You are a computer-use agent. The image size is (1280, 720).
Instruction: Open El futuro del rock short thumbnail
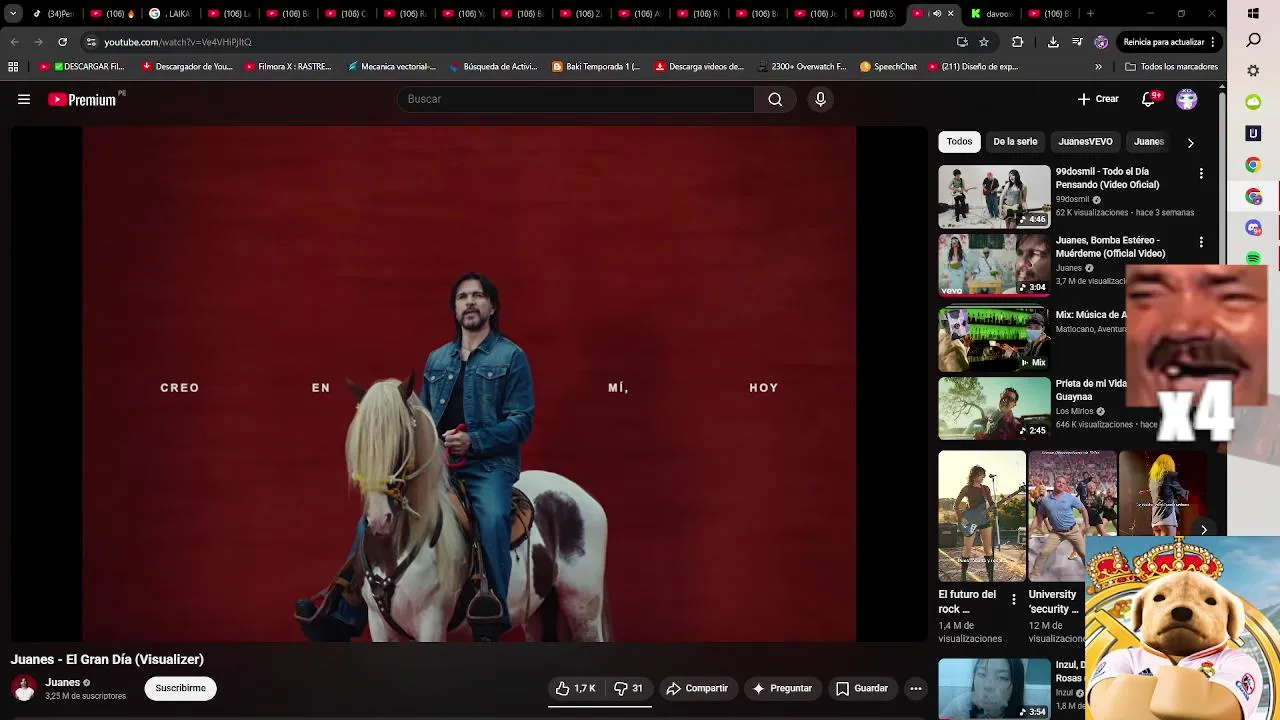pyautogui.click(x=982, y=516)
